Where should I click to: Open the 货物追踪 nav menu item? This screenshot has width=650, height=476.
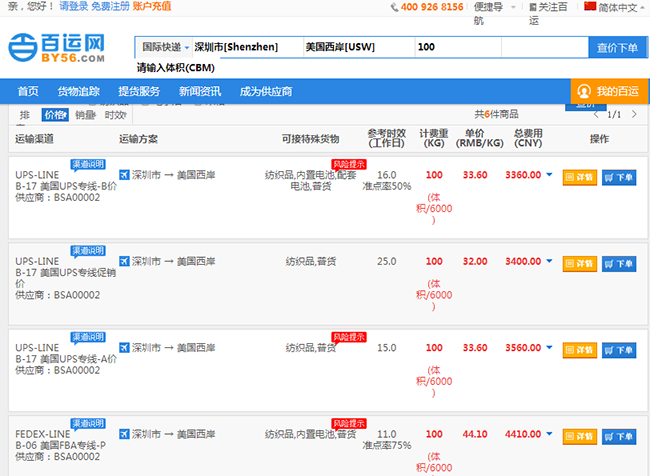pyautogui.click(x=79, y=92)
